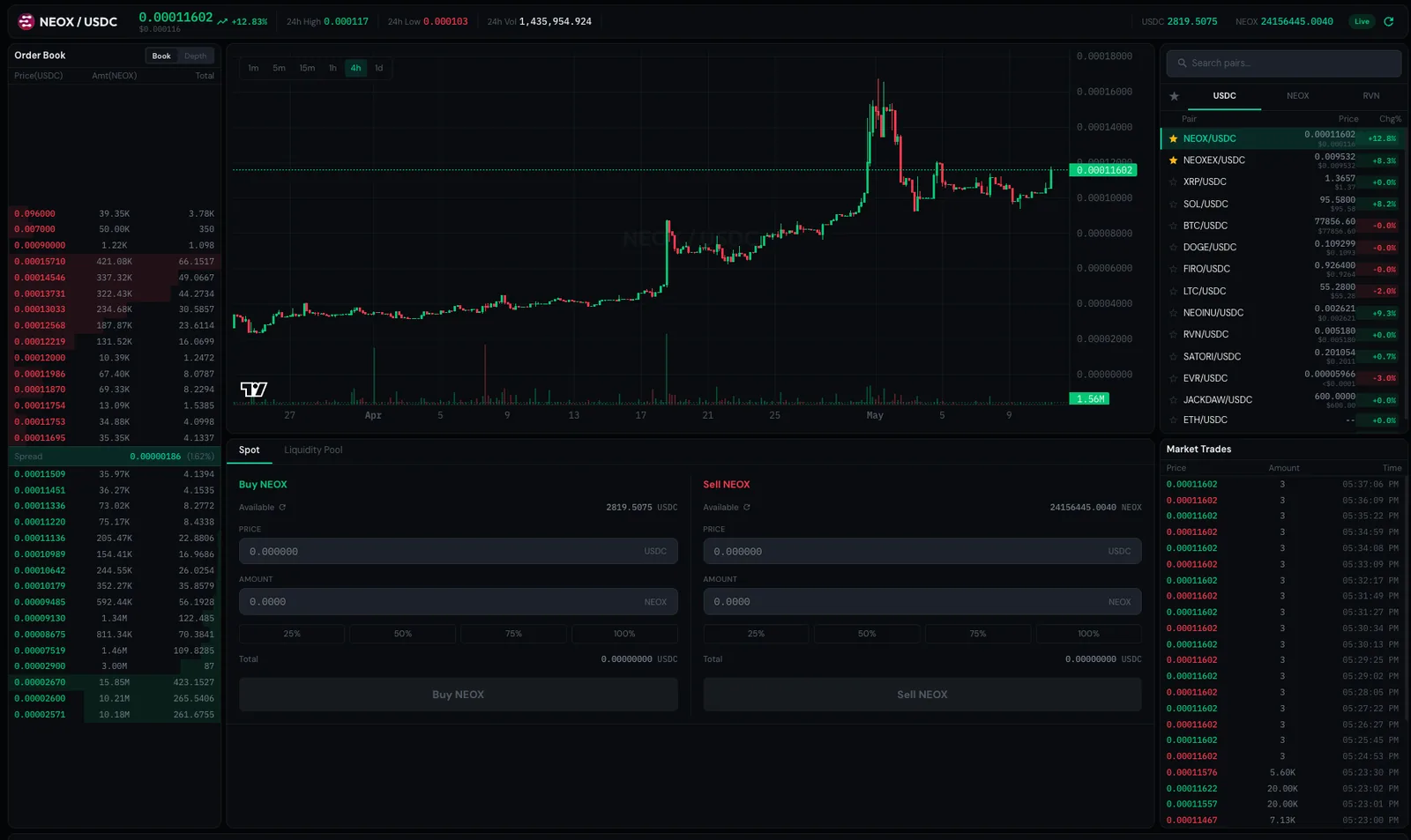
Task: Toggle favorite star for BTC/USDC pair
Action: tap(1173, 226)
